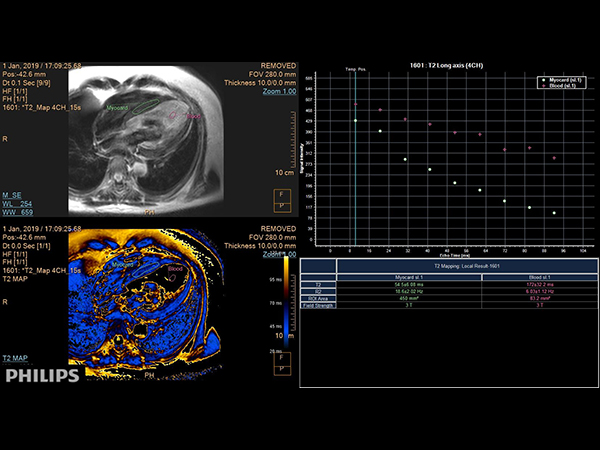Click the Myocard (sl.1) legend entry
Image resolution: width=600 pixels, height=450 pixels.
coord(562,80)
